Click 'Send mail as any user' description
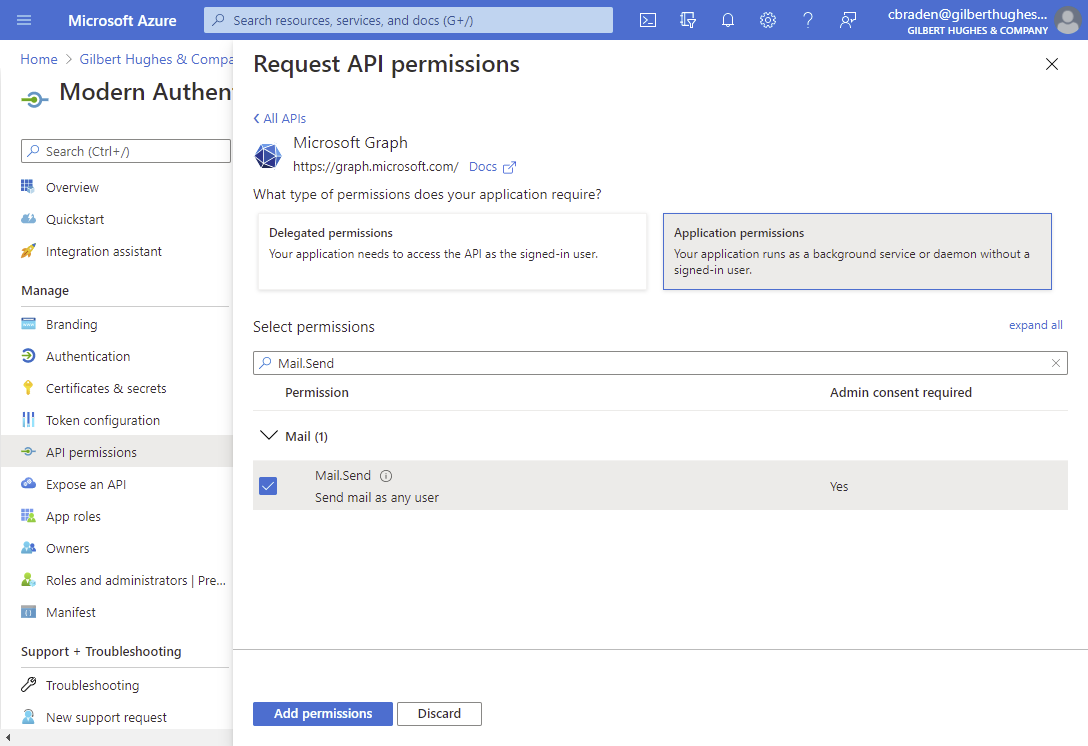This screenshot has height=746, width=1088. 377,498
